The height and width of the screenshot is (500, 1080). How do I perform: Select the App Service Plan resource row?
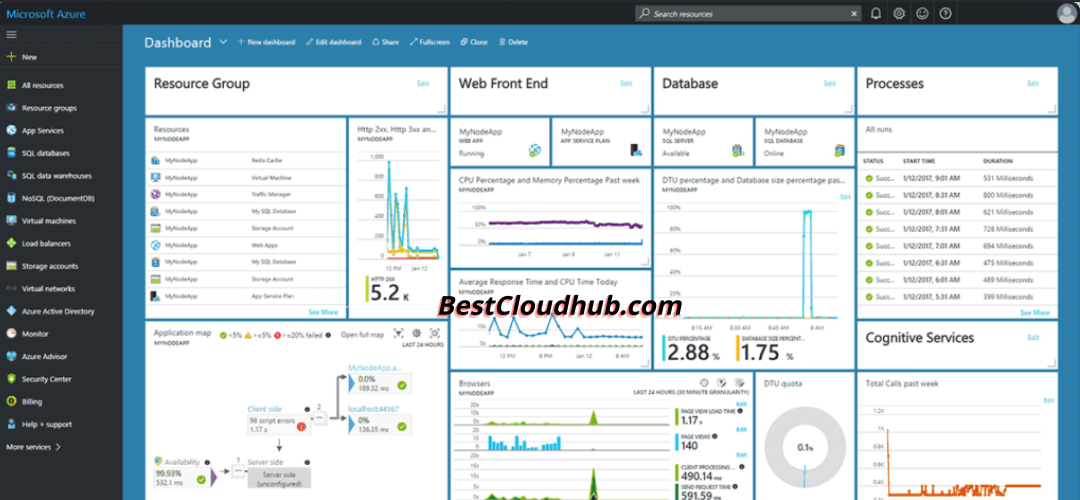247,296
